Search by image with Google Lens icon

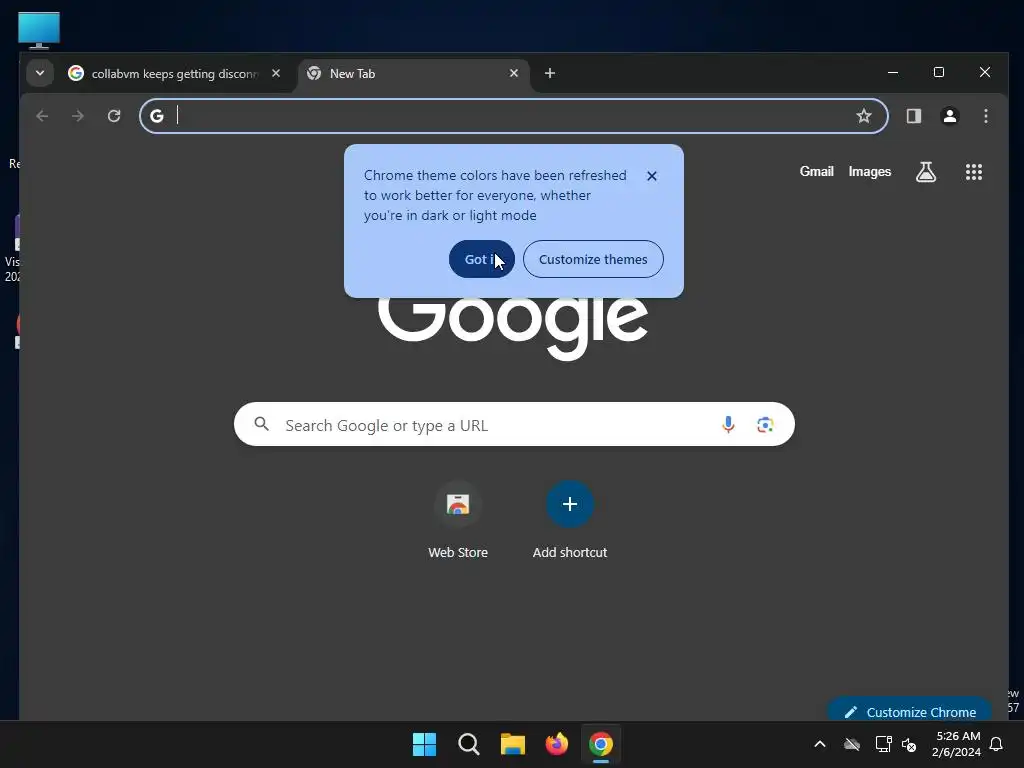(765, 424)
